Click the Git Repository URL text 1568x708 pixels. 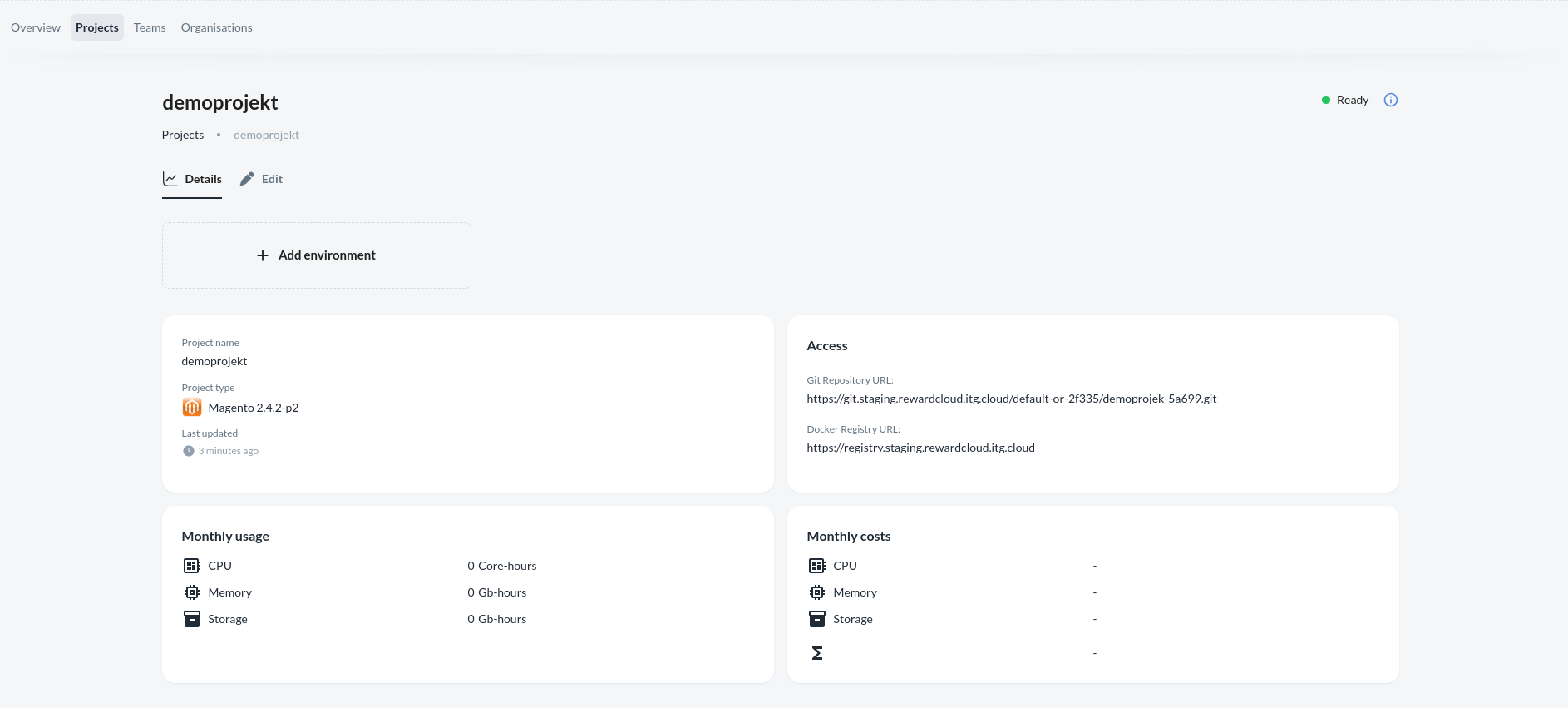point(1011,399)
